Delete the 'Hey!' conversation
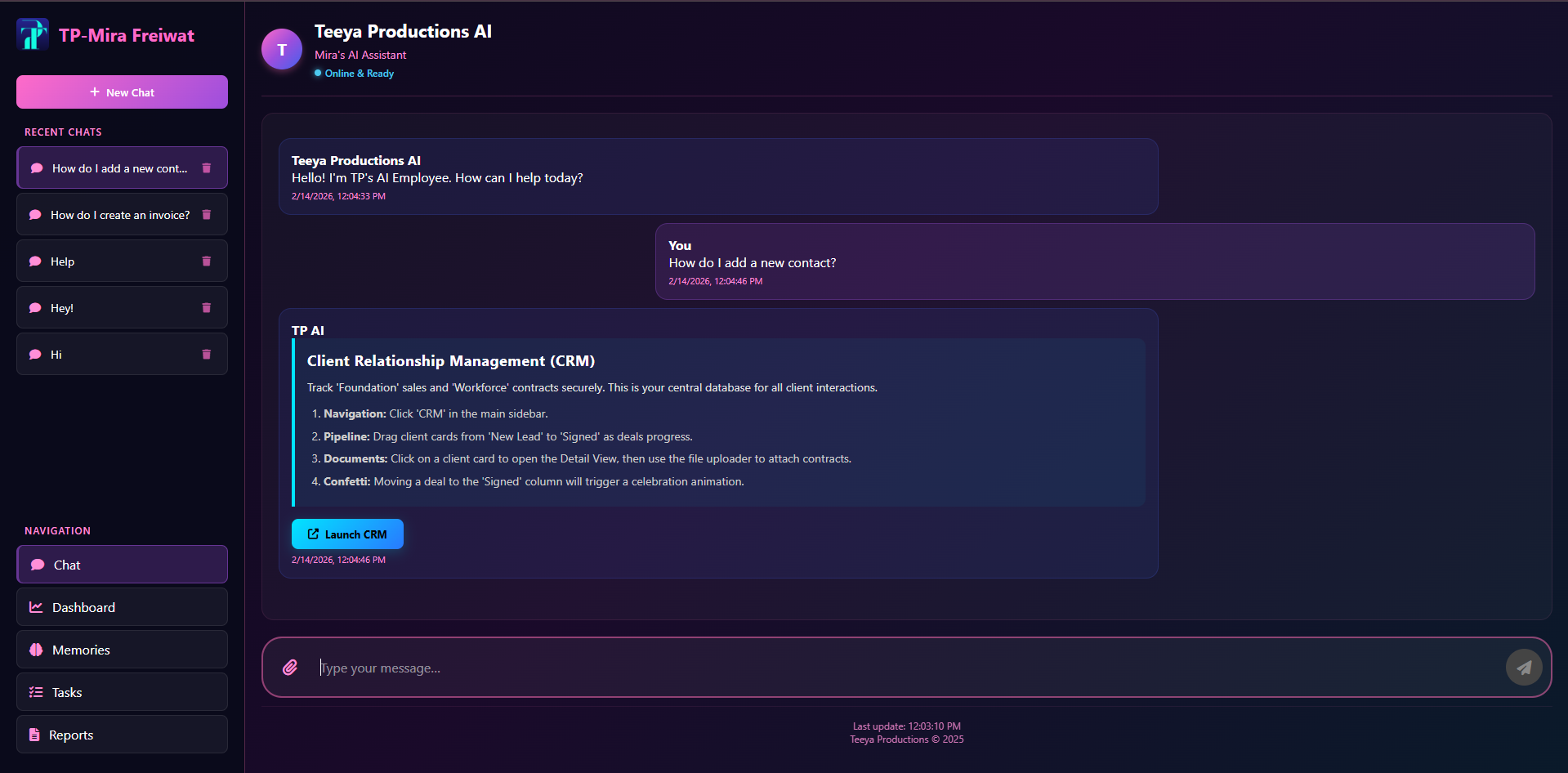The height and width of the screenshot is (773, 1568). point(205,307)
